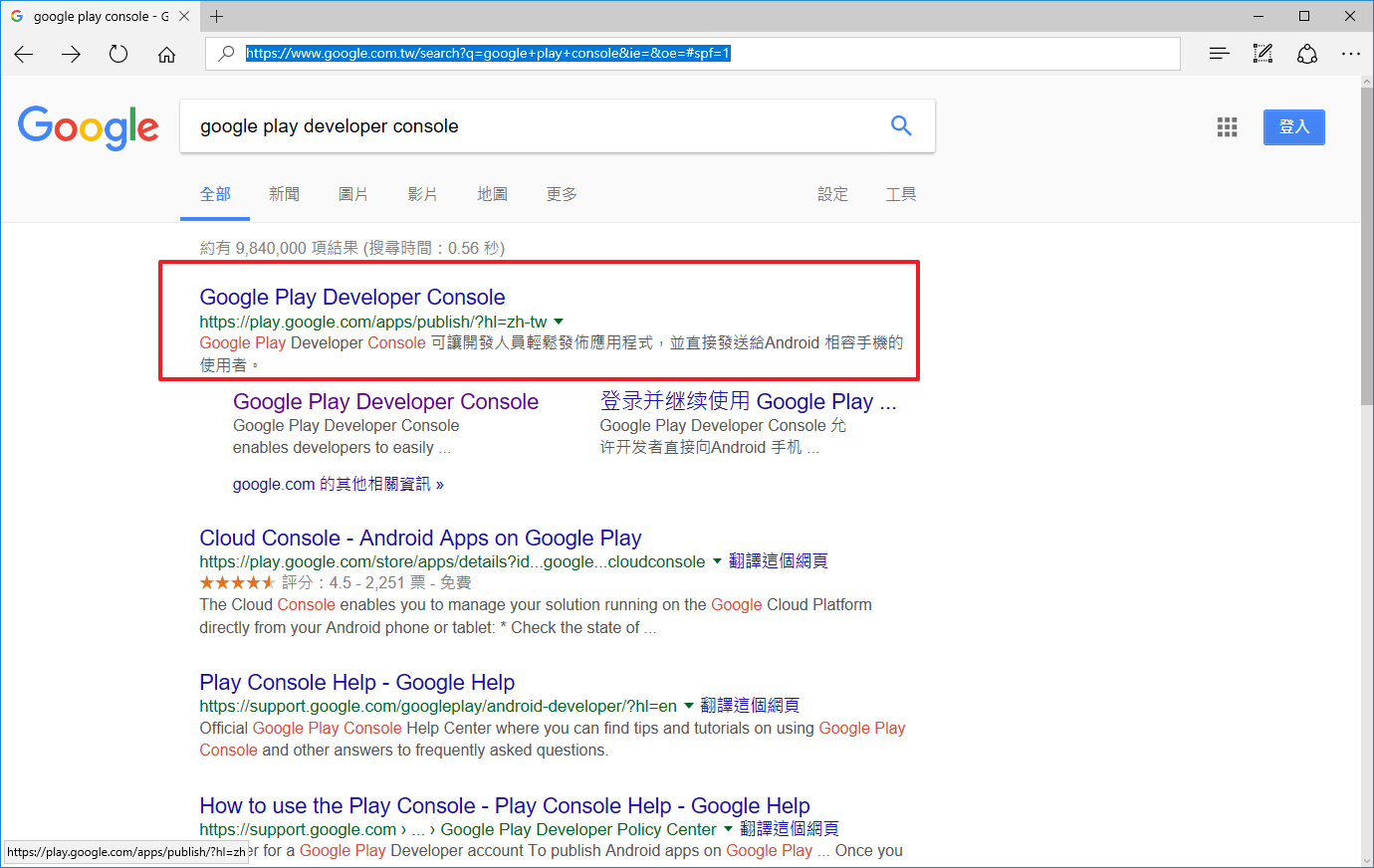Image resolution: width=1374 pixels, height=868 pixels.
Task: Select the 全部 search tab
Action: pos(215,194)
